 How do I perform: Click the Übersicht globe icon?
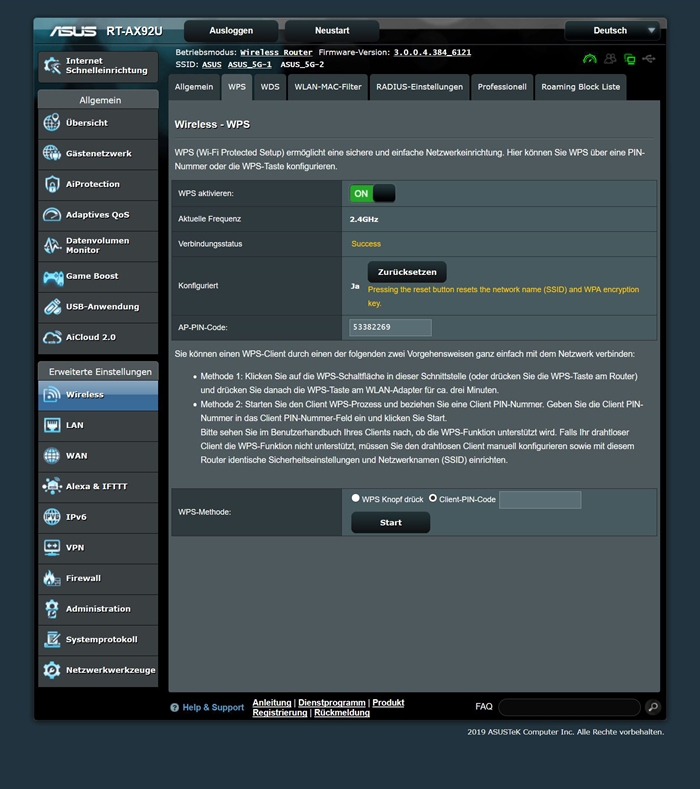click(x=52, y=122)
